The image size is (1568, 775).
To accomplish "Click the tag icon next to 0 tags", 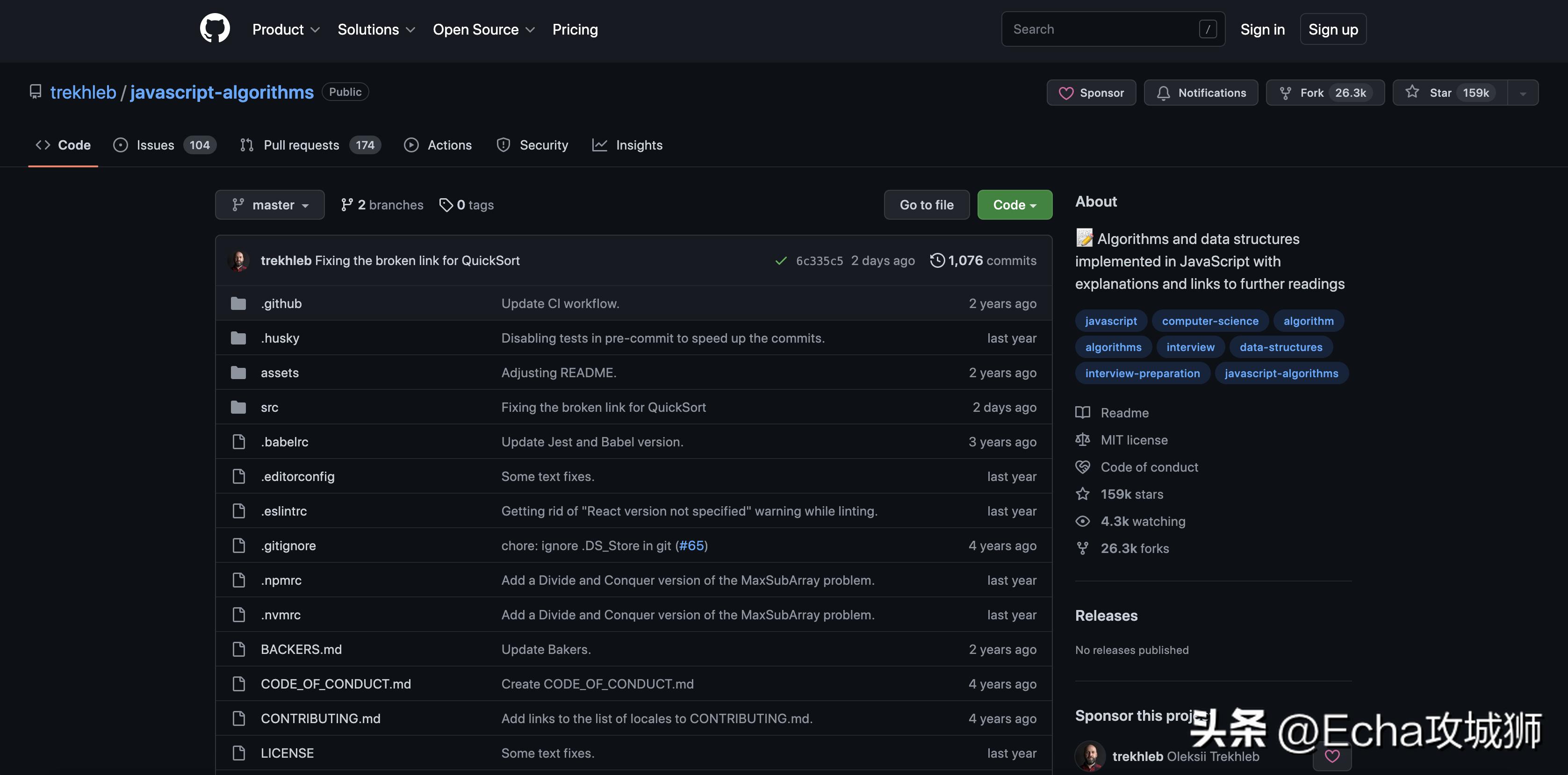I will click(x=446, y=205).
